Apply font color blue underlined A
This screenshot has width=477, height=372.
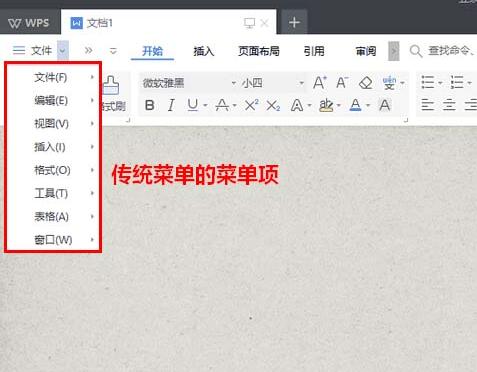(356, 105)
